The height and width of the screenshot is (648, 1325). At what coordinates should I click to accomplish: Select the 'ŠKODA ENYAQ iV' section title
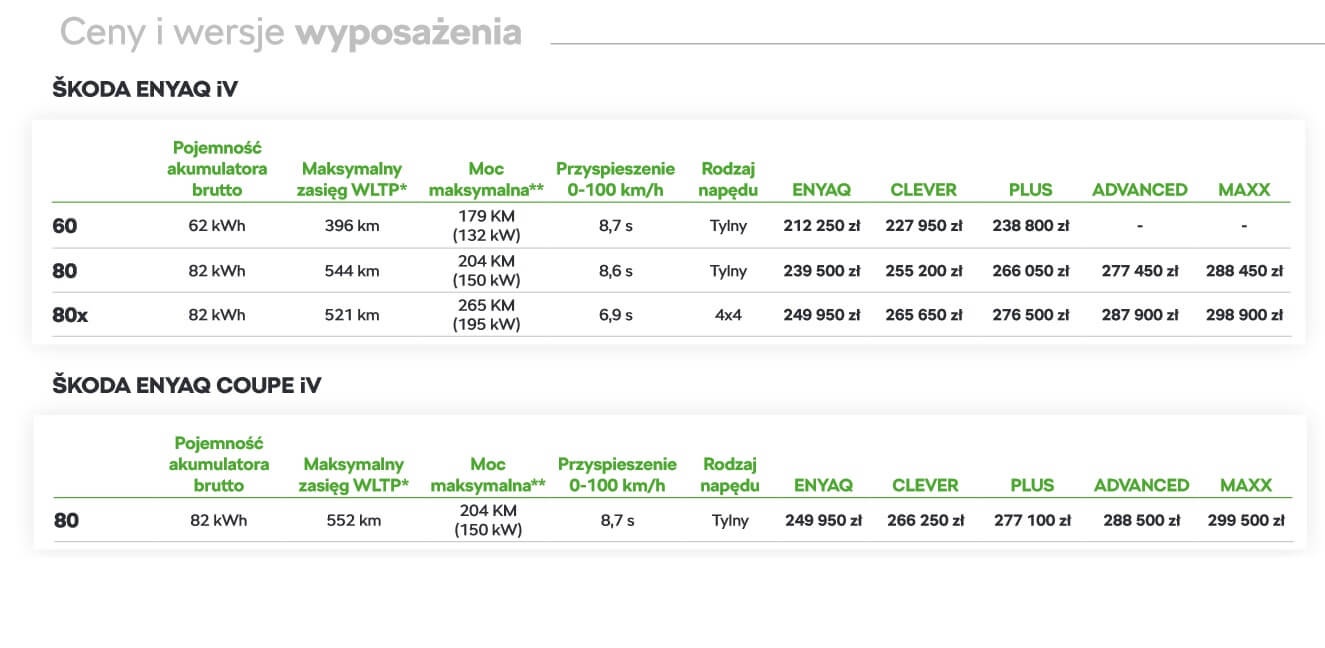145,90
